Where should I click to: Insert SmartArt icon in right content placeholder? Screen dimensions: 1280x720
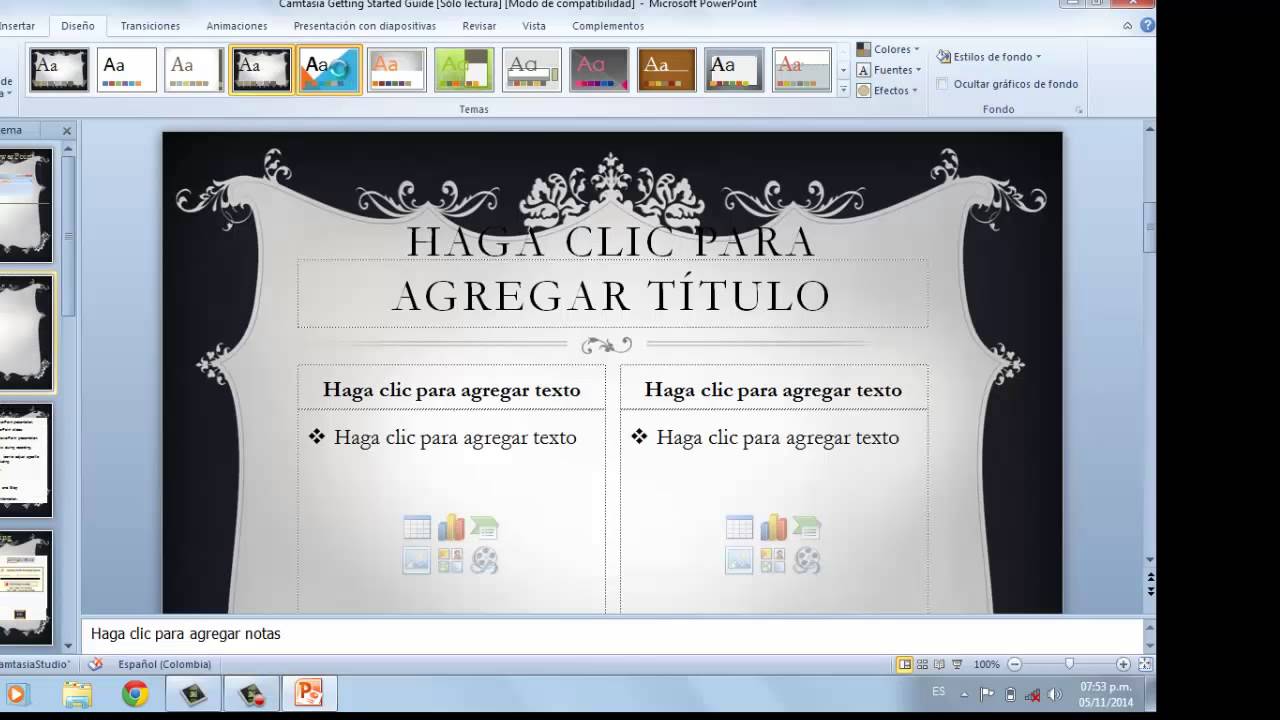[806, 528]
